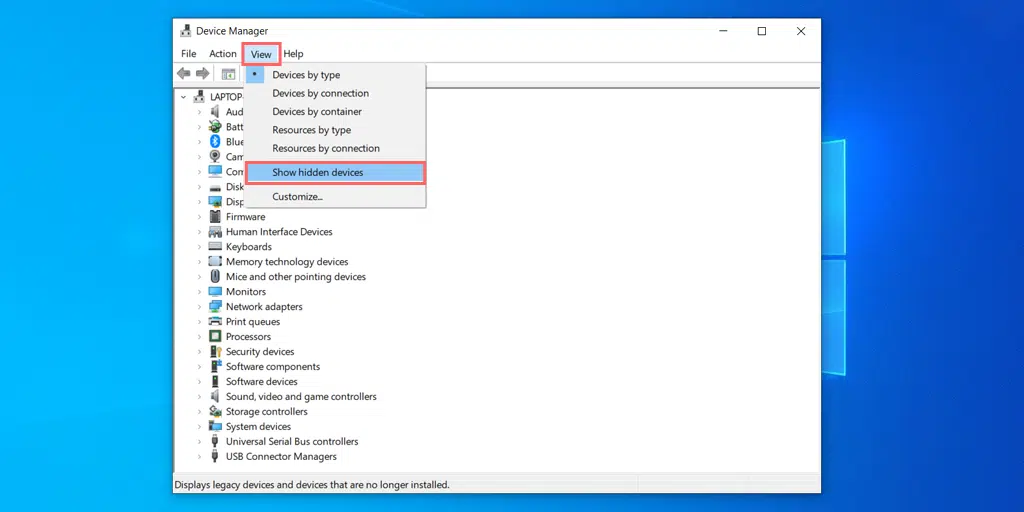Image resolution: width=1024 pixels, height=512 pixels.
Task: Click the Human Interface Devices icon
Action: pyautogui.click(x=215, y=231)
